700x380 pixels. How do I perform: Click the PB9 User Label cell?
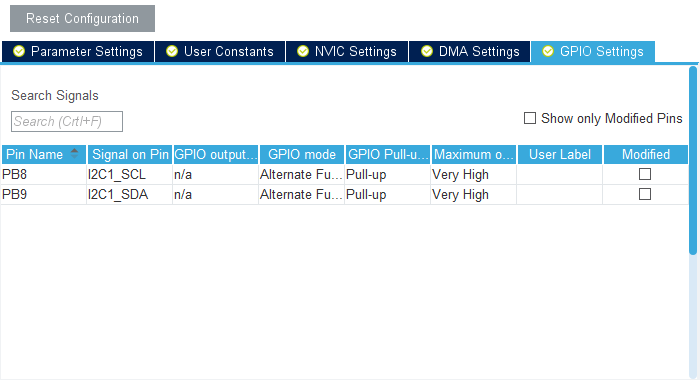[x=560, y=195]
